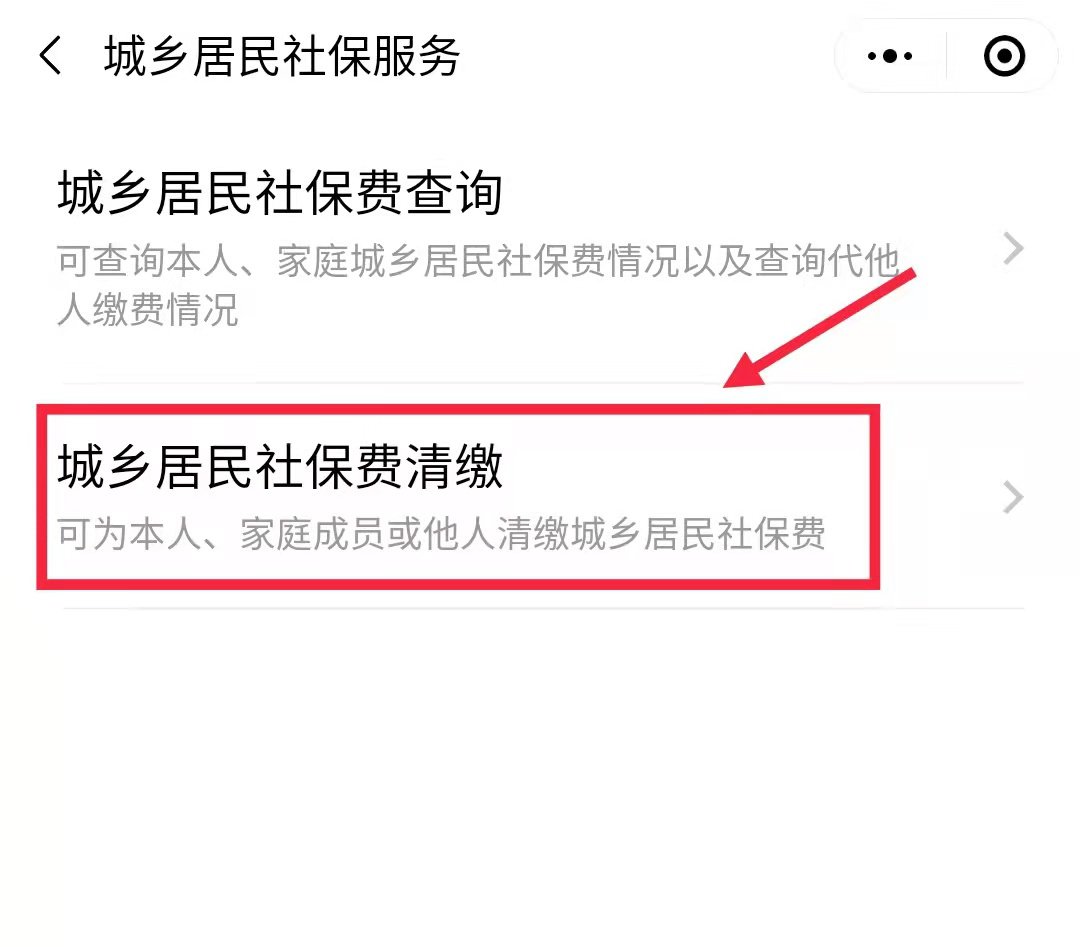
Task: Click the red arrow annotation head
Action: (x=747, y=372)
